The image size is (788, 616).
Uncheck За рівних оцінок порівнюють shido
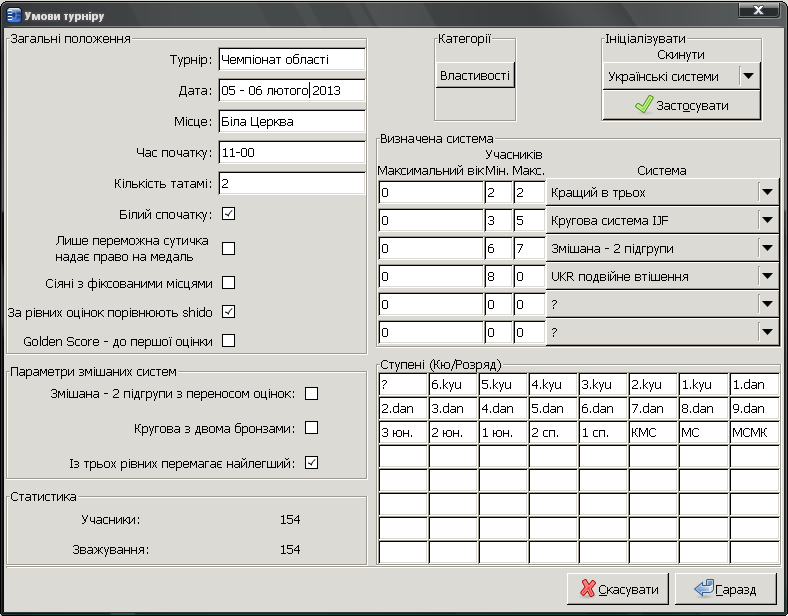click(x=228, y=312)
